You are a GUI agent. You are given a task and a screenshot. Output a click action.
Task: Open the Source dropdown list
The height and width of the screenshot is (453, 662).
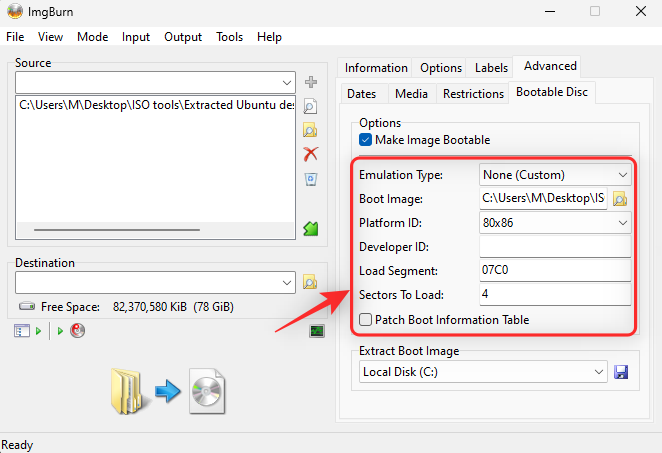click(x=287, y=82)
